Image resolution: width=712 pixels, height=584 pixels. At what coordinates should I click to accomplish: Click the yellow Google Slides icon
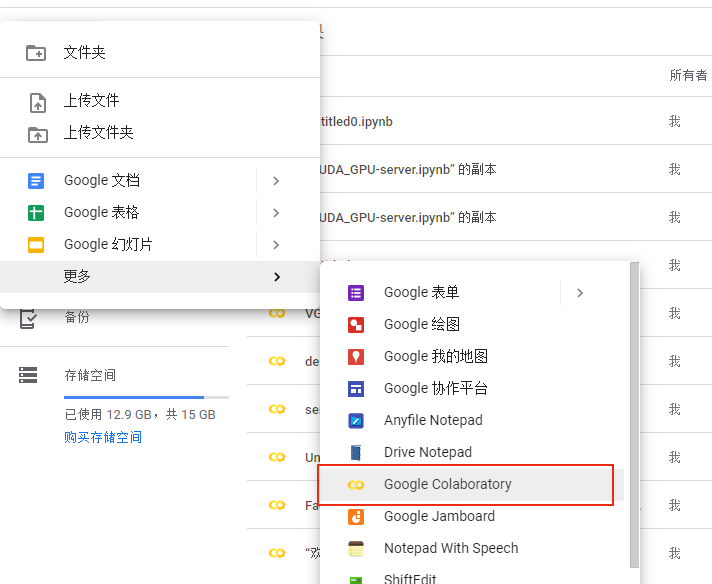(x=36, y=245)
